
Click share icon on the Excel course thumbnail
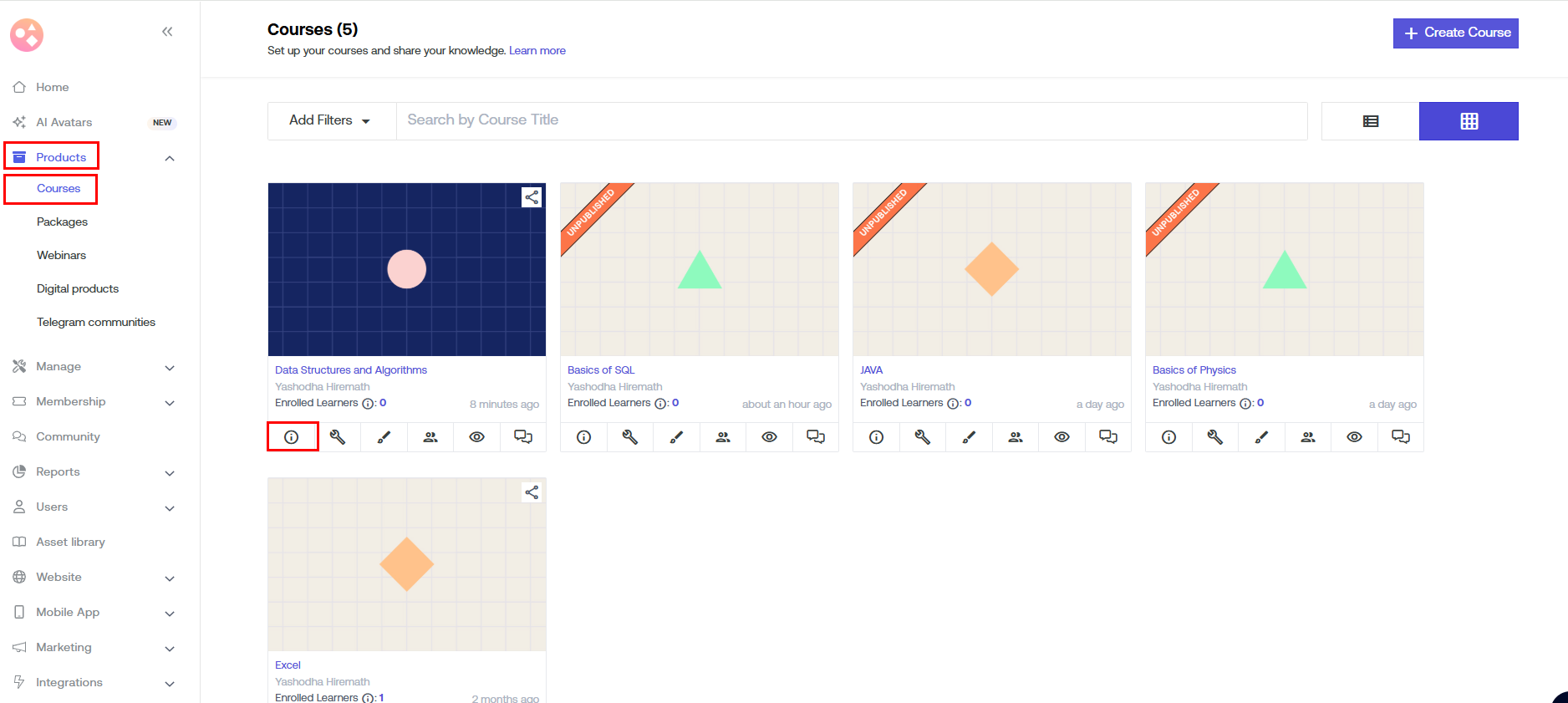532,492
